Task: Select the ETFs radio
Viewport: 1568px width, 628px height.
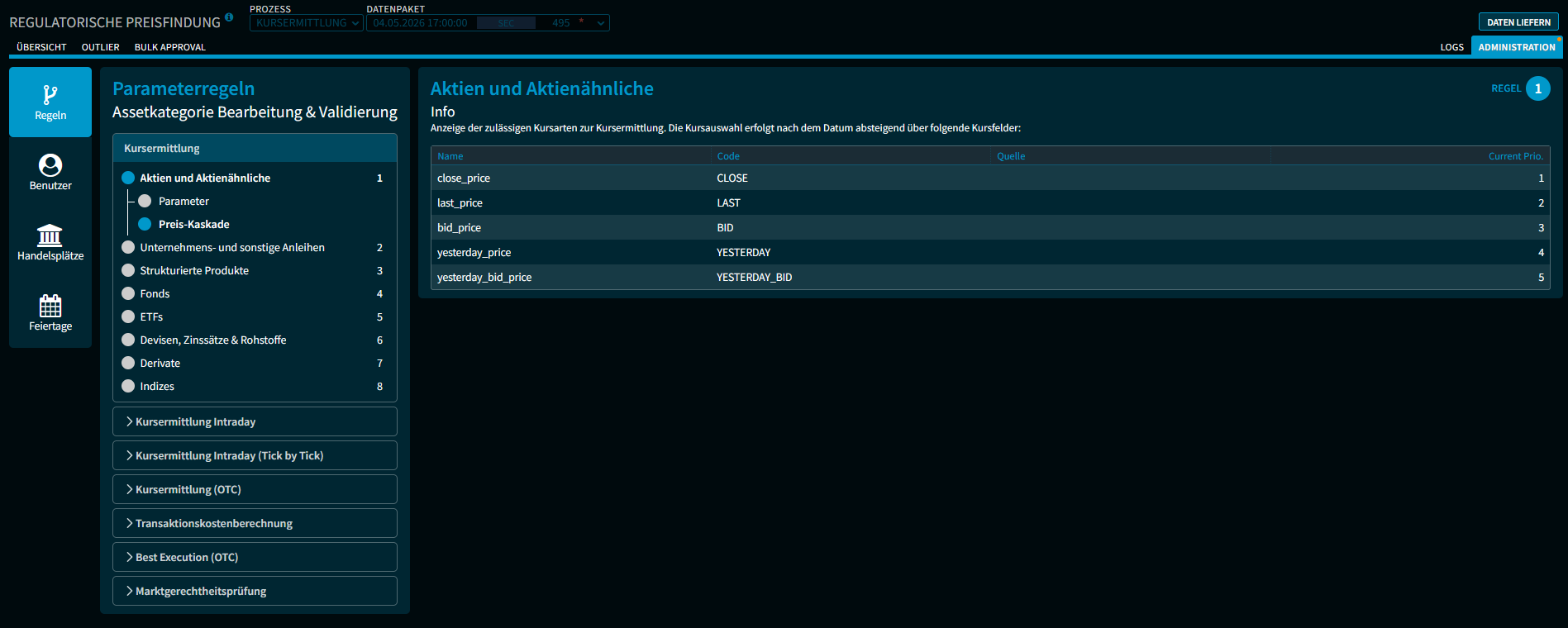Action: 128,316
